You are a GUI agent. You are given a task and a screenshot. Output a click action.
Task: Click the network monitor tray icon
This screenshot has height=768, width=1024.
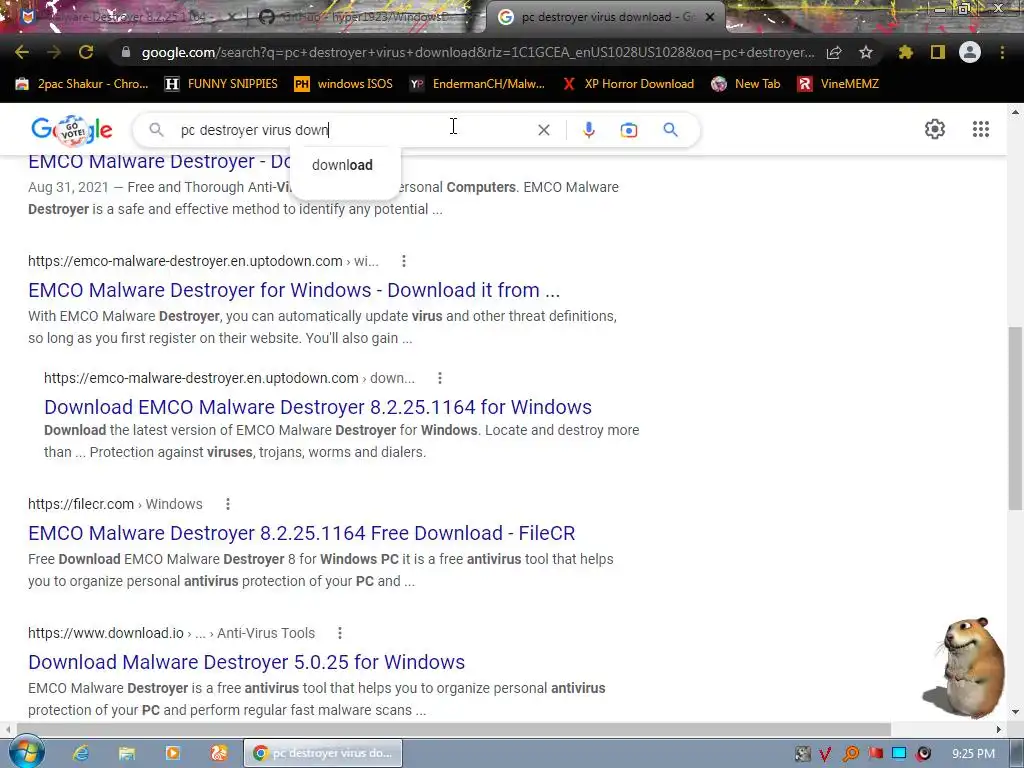tap(899, 754)
